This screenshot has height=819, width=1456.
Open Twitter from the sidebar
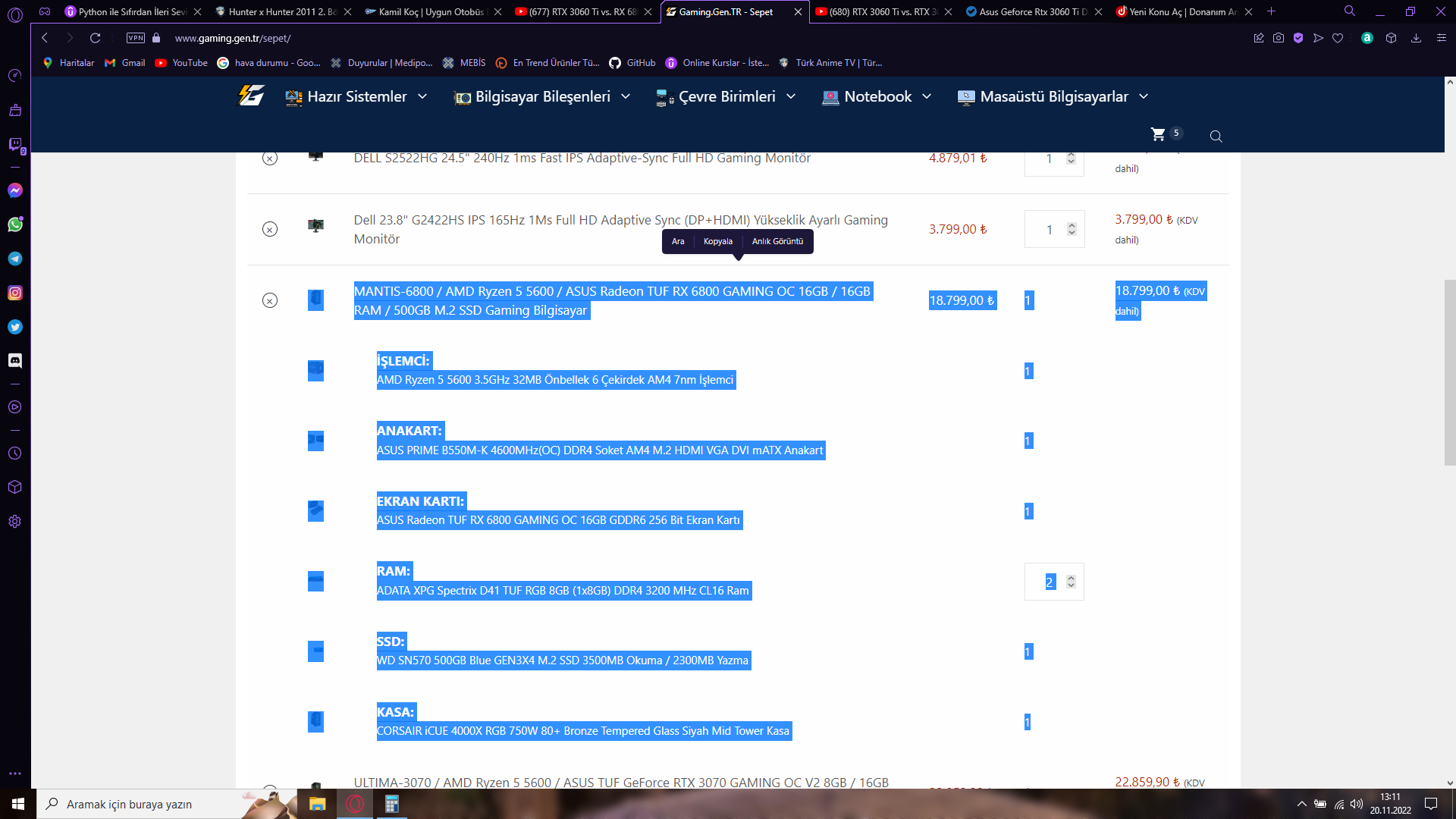15,327
